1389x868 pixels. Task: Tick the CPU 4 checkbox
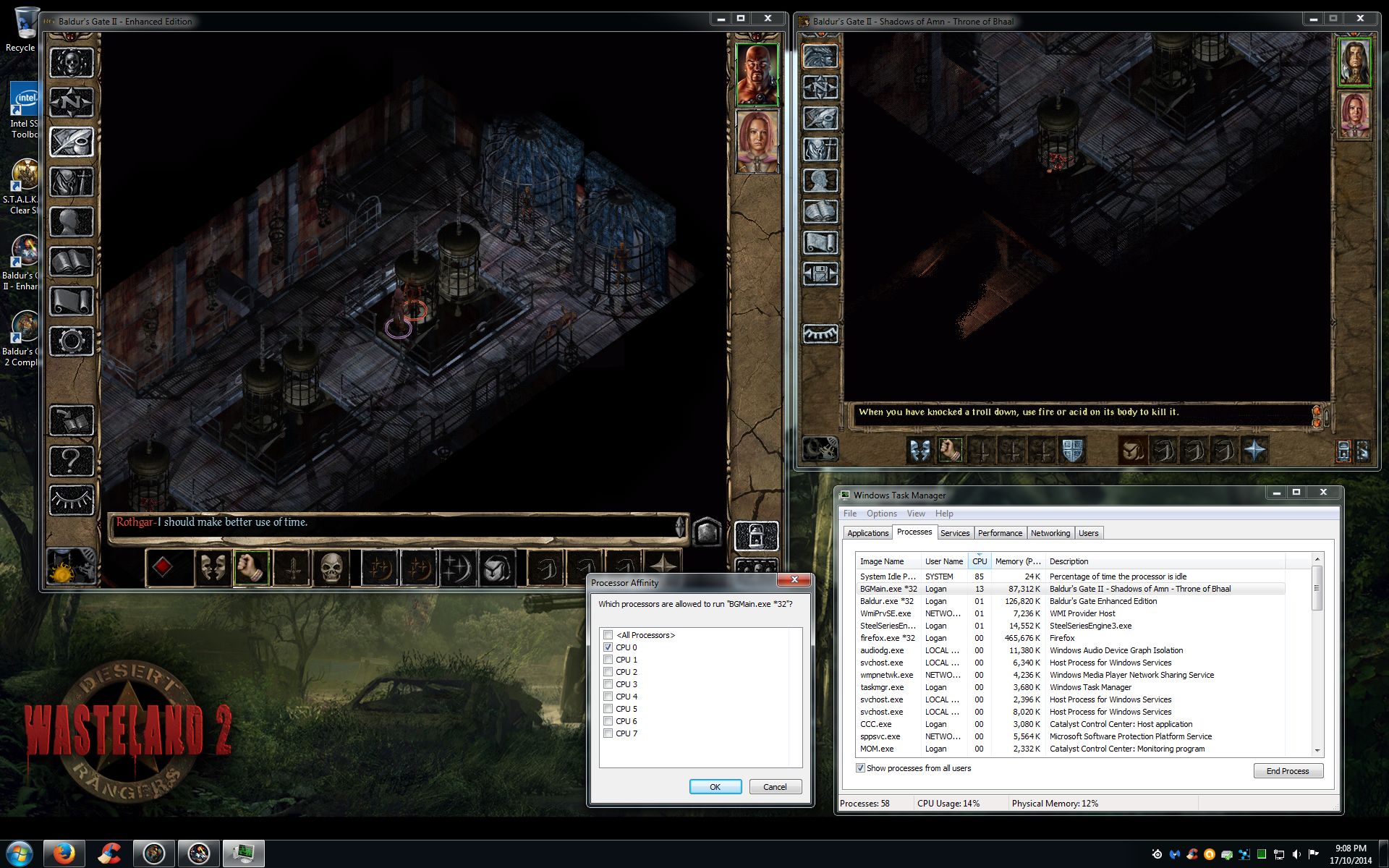pyautogui.click(x=608, y=697)
